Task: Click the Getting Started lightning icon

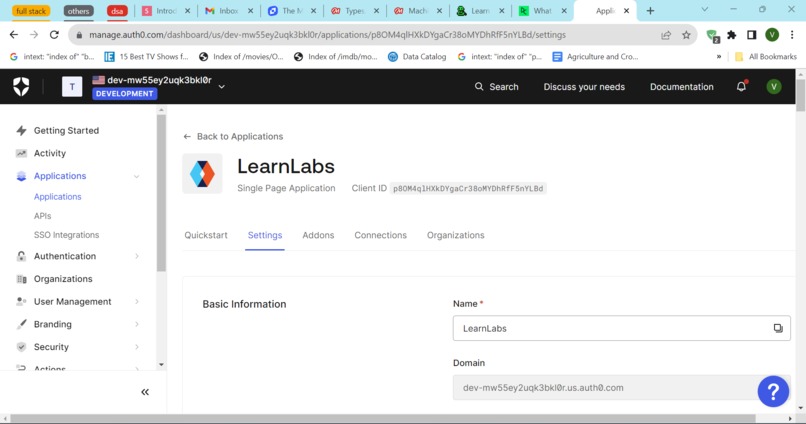Action: pyautogui.click(x=21, y=131)
